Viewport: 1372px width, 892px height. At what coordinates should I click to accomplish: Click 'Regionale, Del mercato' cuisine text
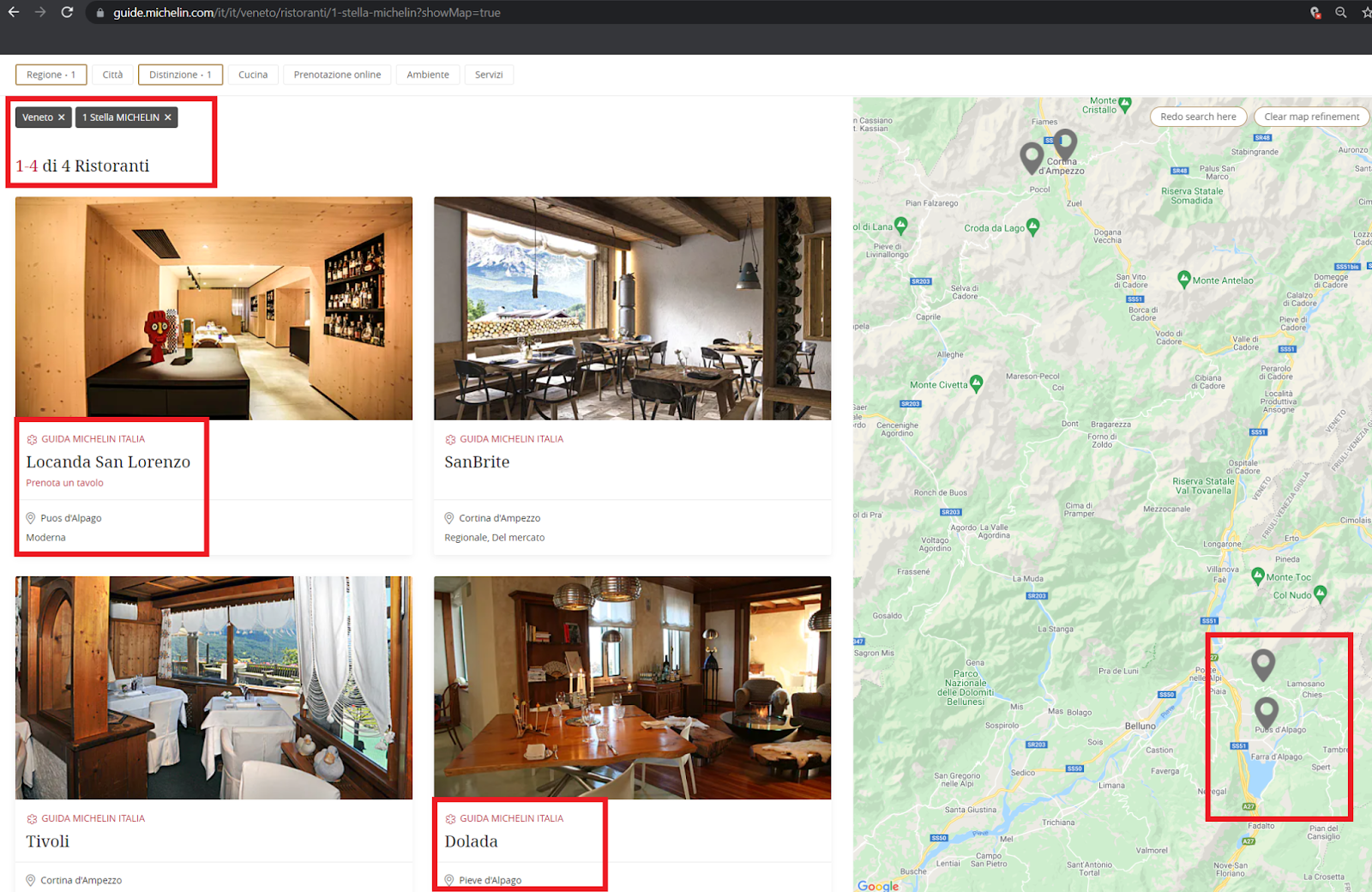(495, 538)
